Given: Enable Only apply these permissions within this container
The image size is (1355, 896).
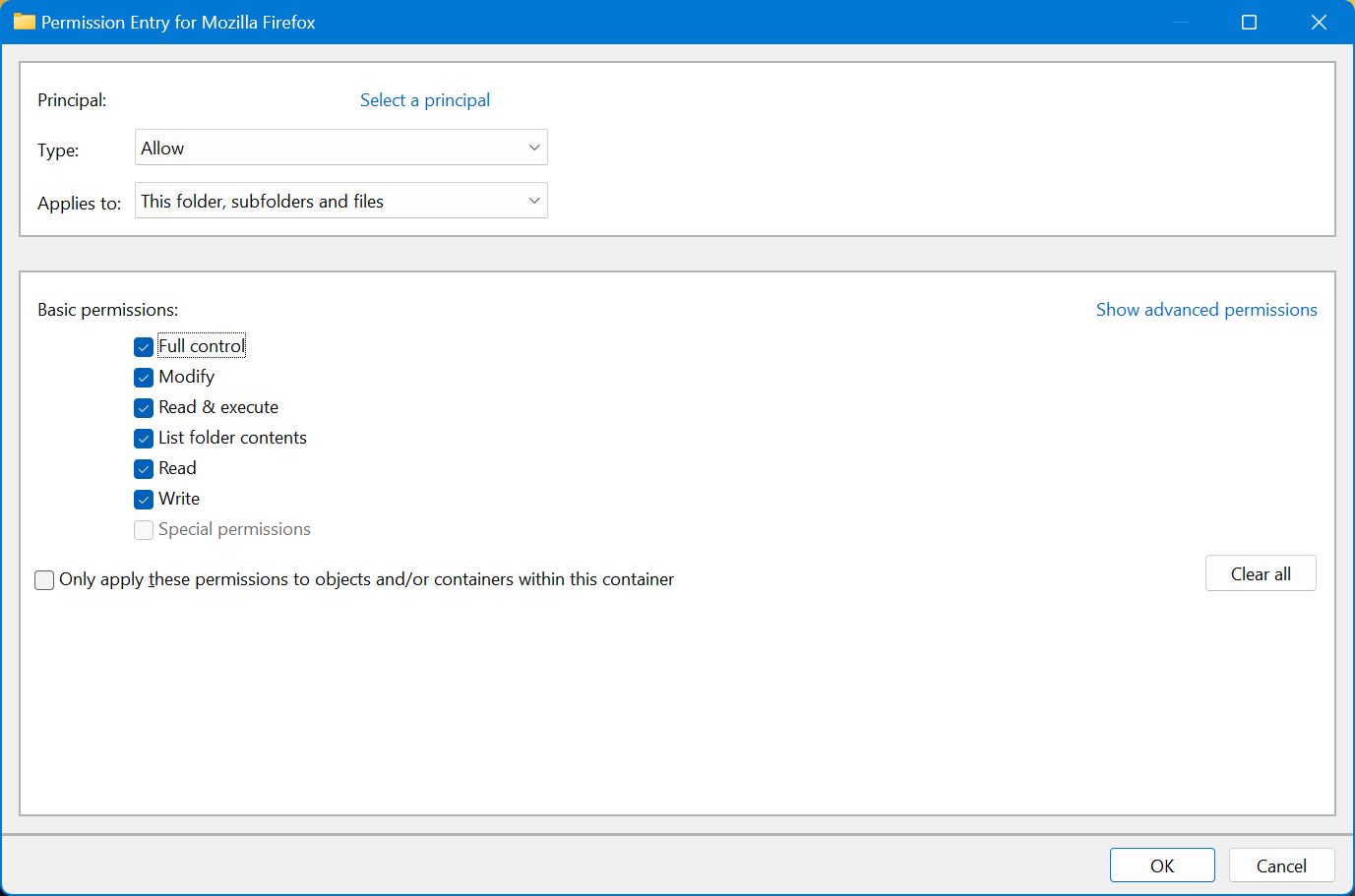Looking at the screenshot, I should click(x=44, y=580).
